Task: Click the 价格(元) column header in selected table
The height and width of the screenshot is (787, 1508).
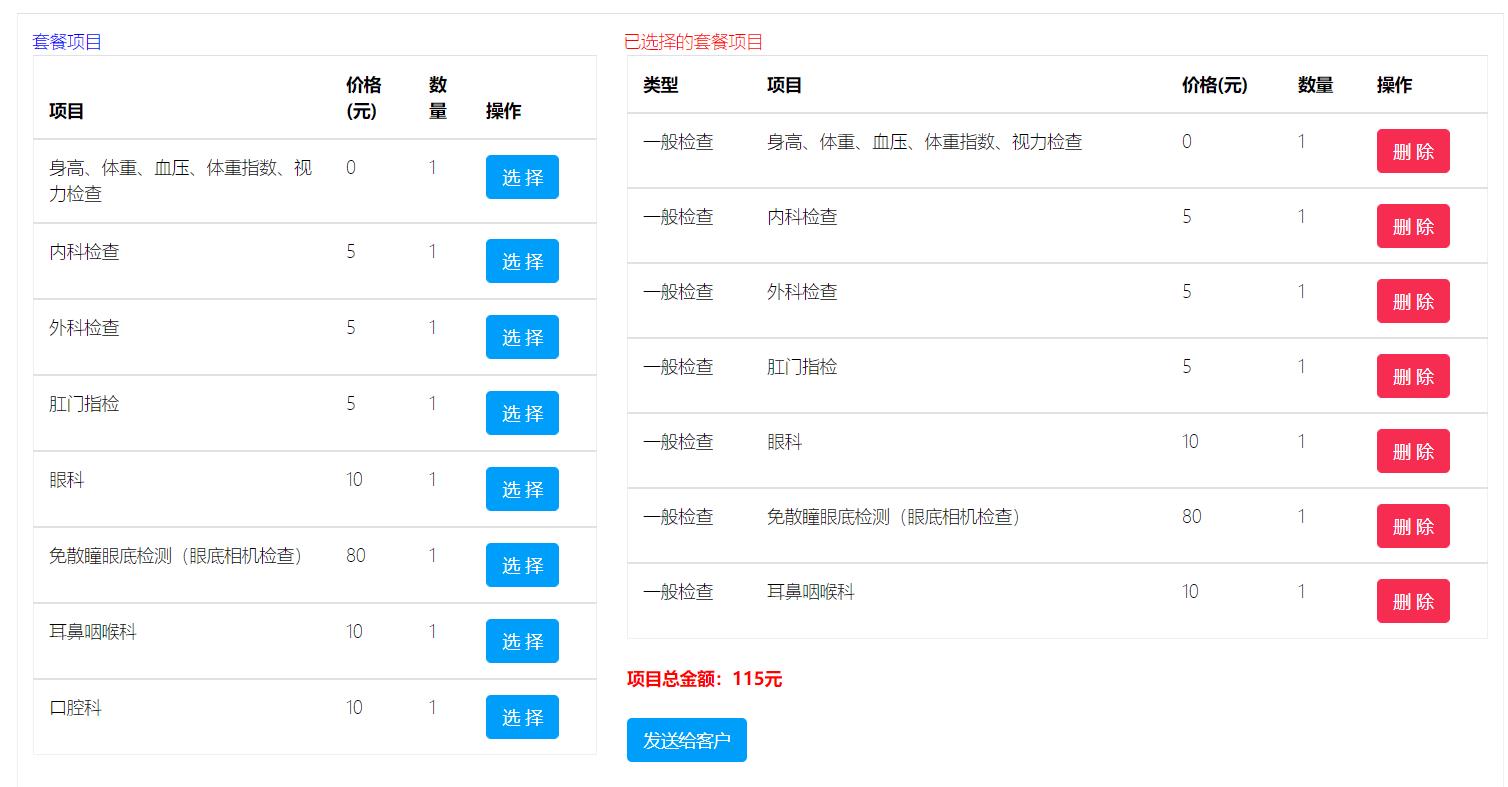Action: point(1214,86)
